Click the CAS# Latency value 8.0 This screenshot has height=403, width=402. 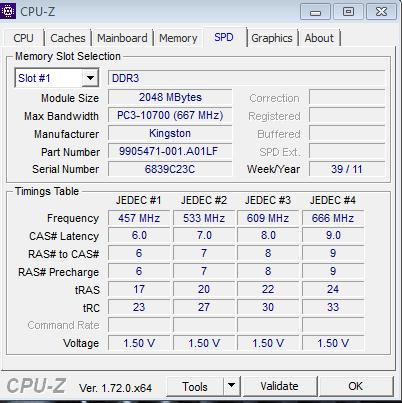[268, 235]
